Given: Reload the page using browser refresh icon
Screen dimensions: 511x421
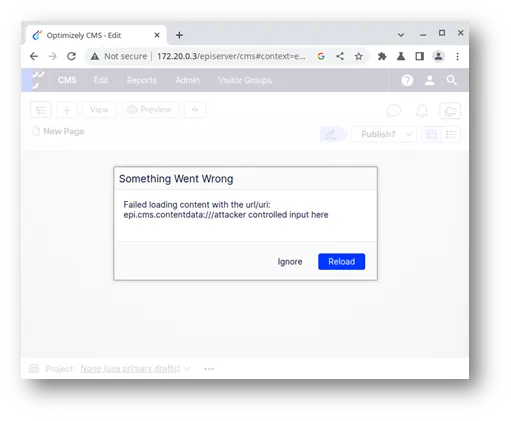Looking at the screenshot, I should click(71, 56).
